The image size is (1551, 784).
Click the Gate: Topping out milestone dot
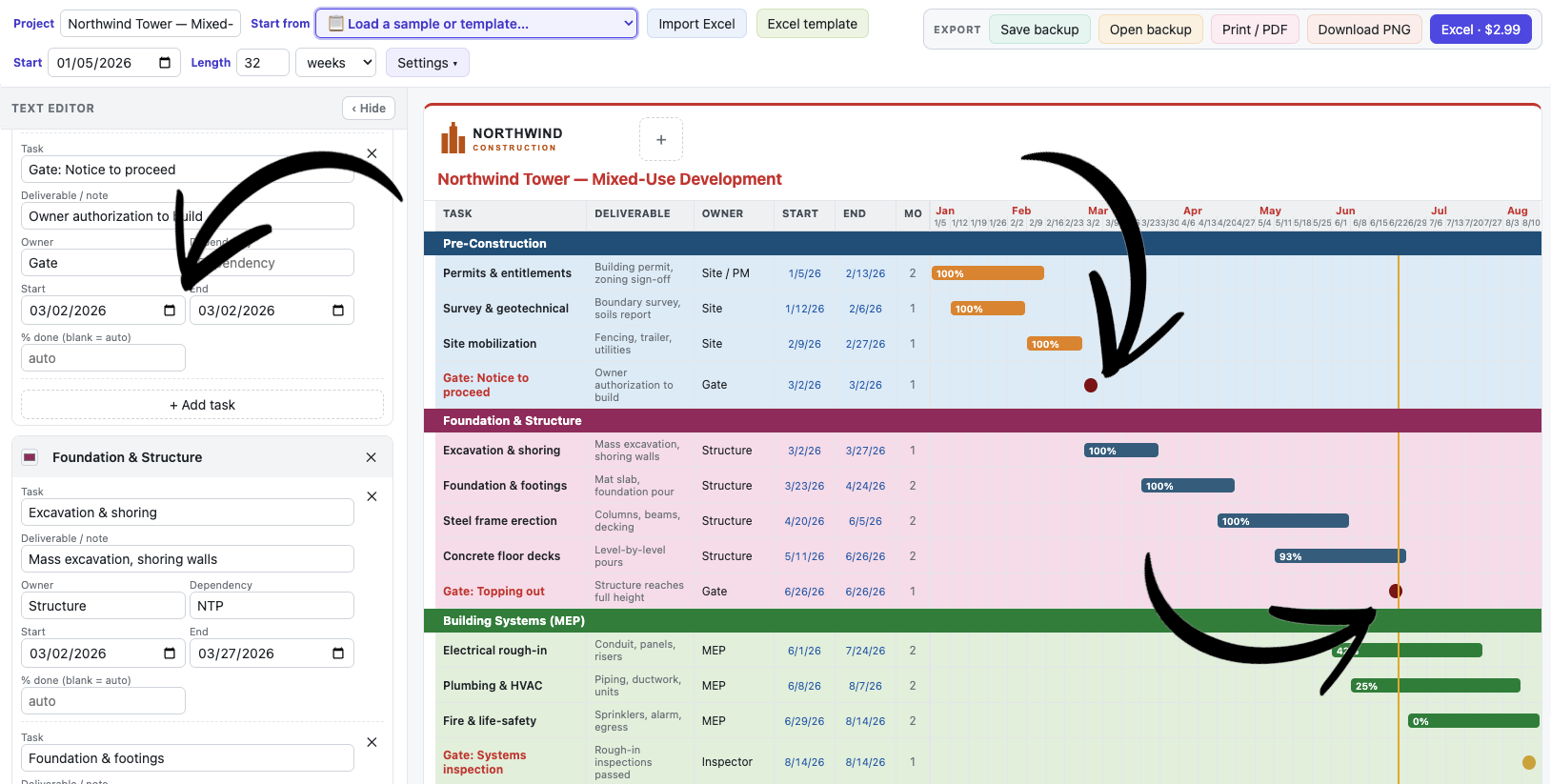click(1396, 592)
